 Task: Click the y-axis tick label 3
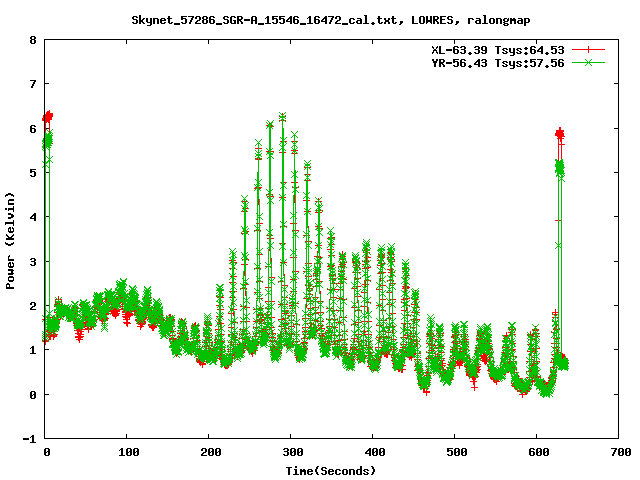pyautogui.click(x=33, y=262)
